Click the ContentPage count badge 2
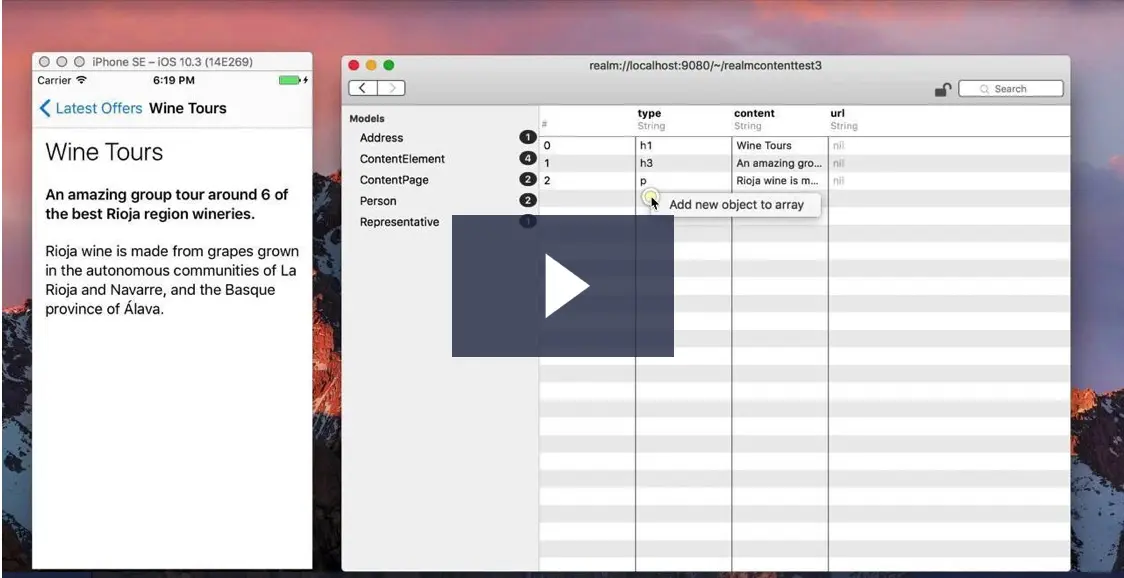The image size is (1124, 578). click(x=528, y=180)
